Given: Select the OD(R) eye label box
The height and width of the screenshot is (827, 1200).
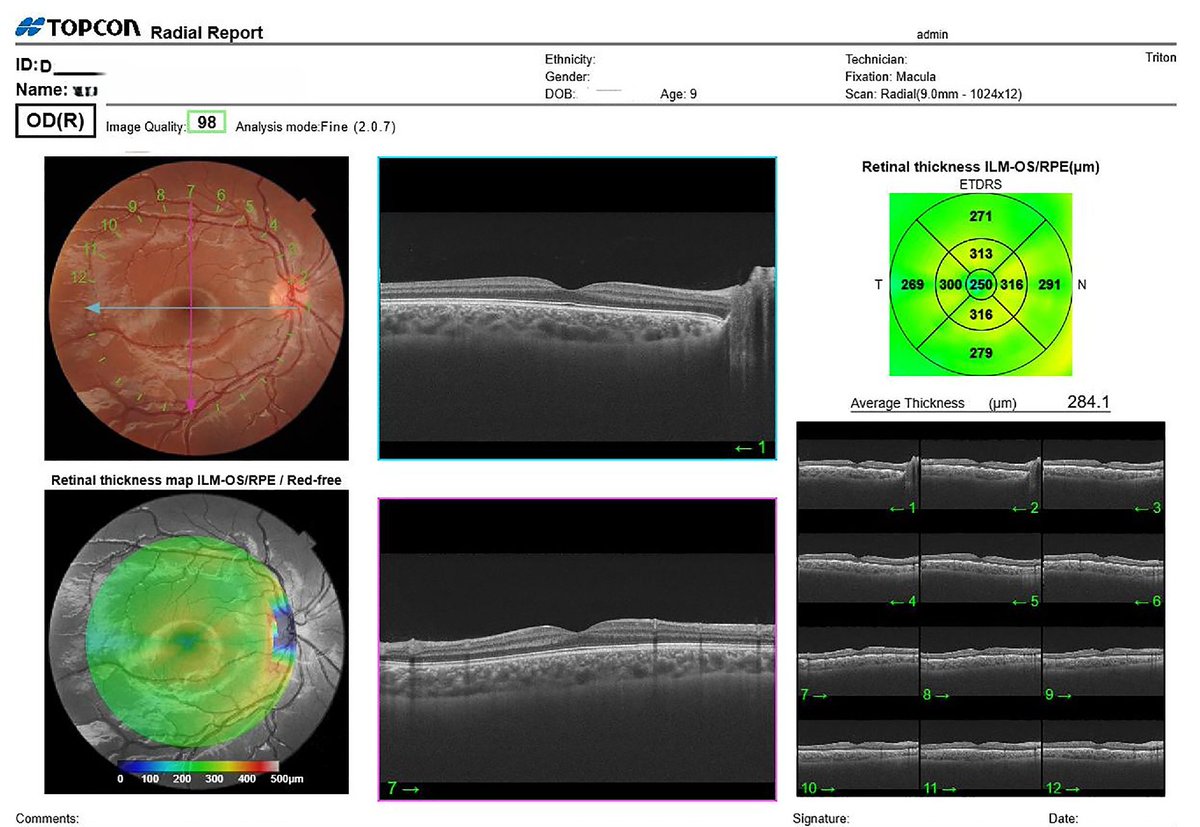Looking at the screenshot, I should (x=56, y=122).
